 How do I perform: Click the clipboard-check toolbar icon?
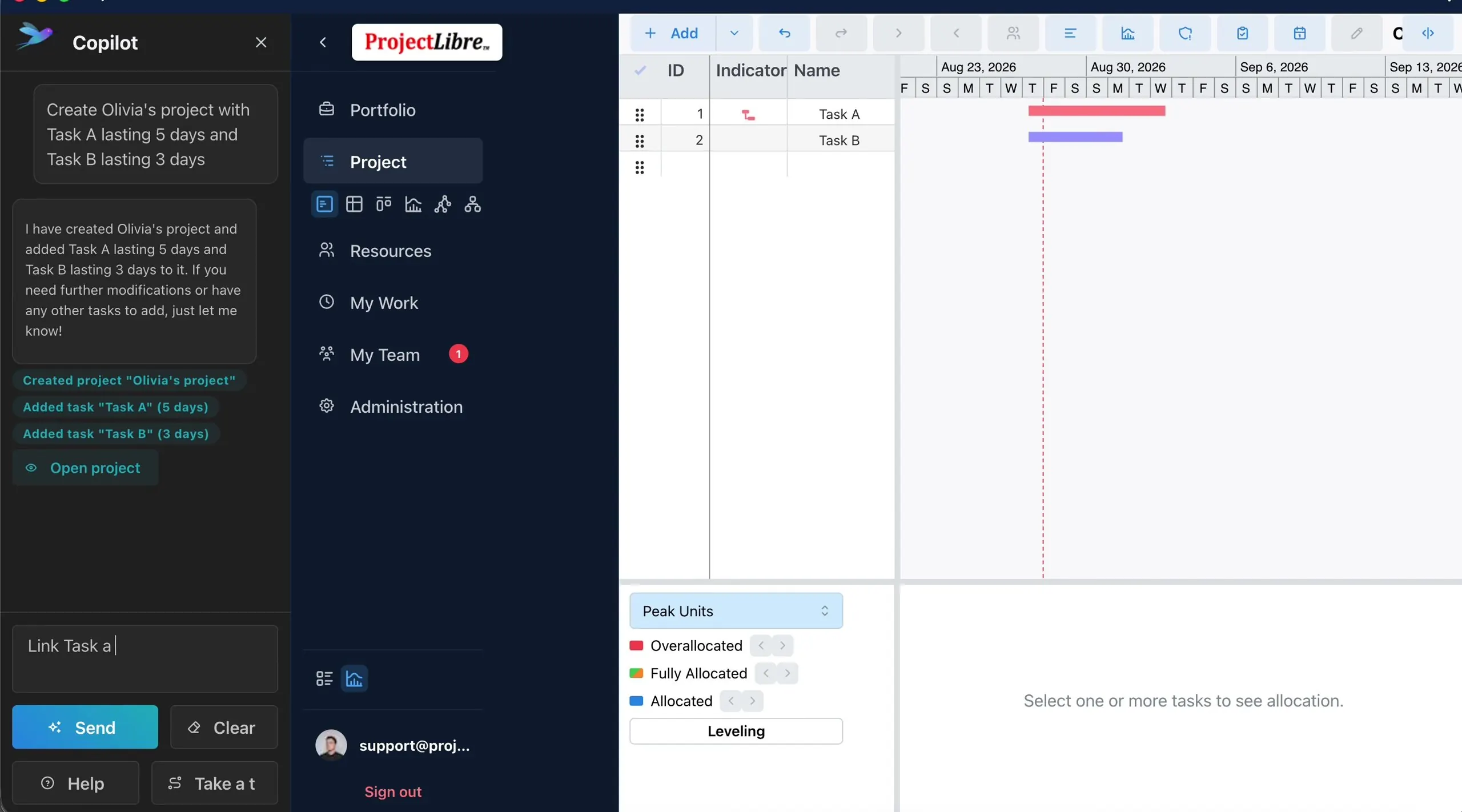[1242, 33]
